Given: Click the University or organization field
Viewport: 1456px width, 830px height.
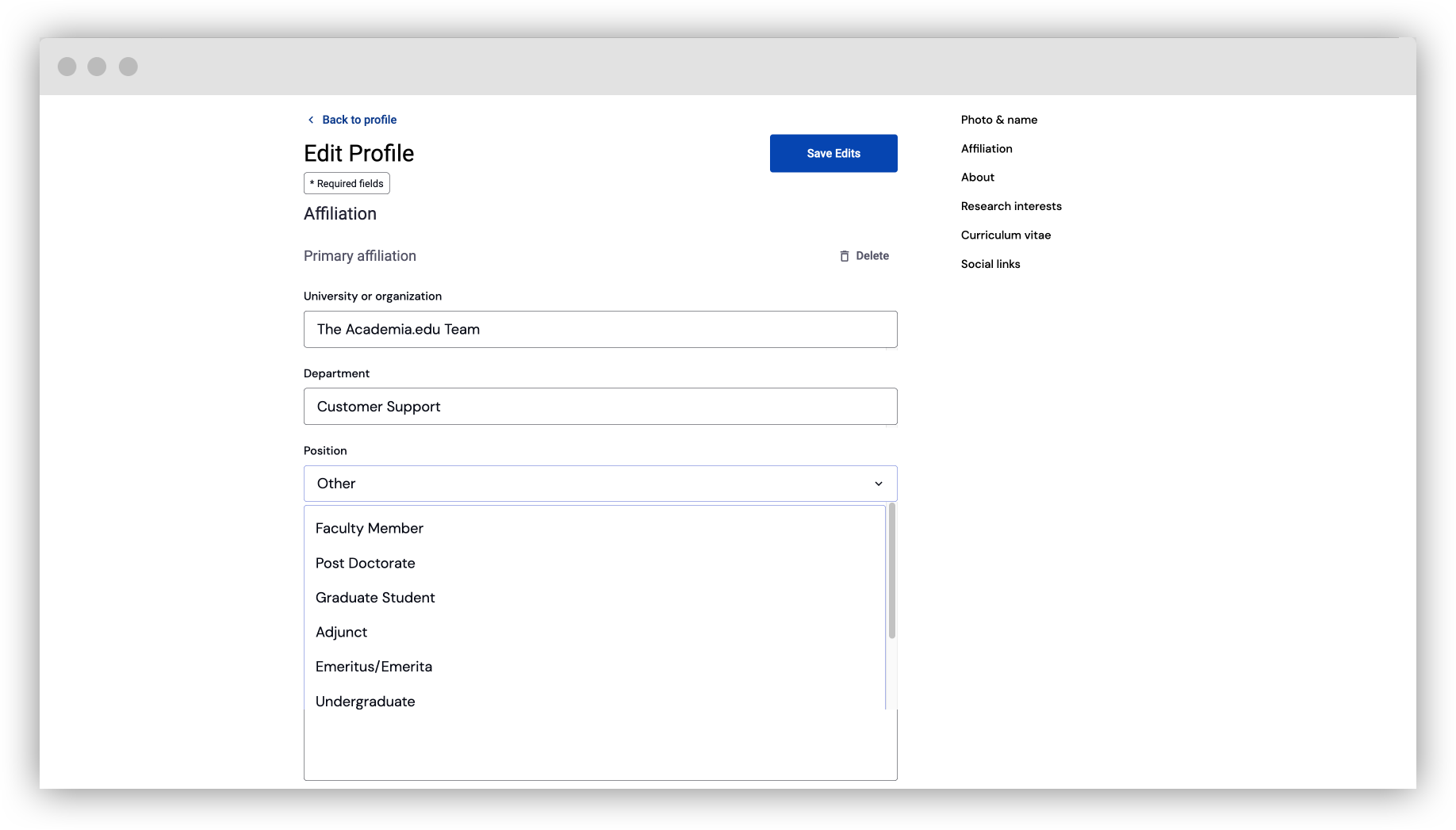Looking at the screenshot, I should click(600, 329).
